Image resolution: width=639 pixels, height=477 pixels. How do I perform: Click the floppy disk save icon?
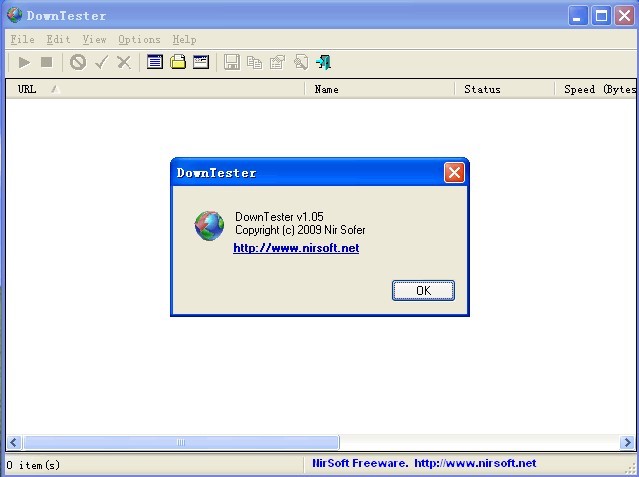pyautogui.click(x=231, y=62)
